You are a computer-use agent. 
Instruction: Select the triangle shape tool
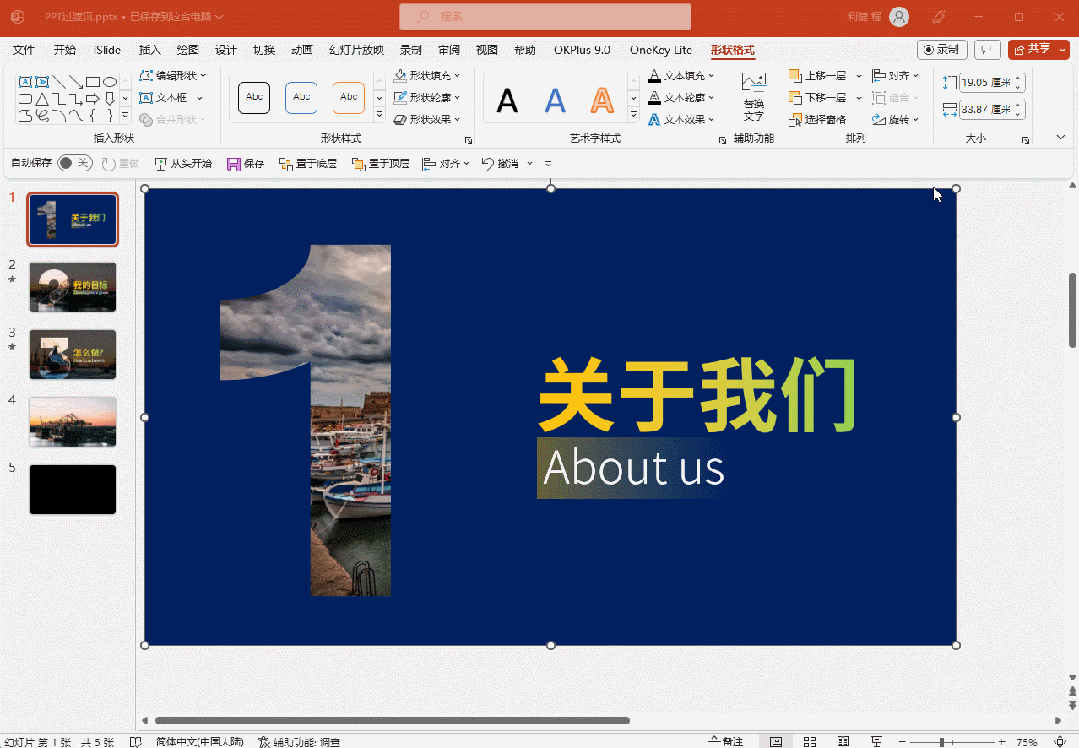tap(42, 99)
